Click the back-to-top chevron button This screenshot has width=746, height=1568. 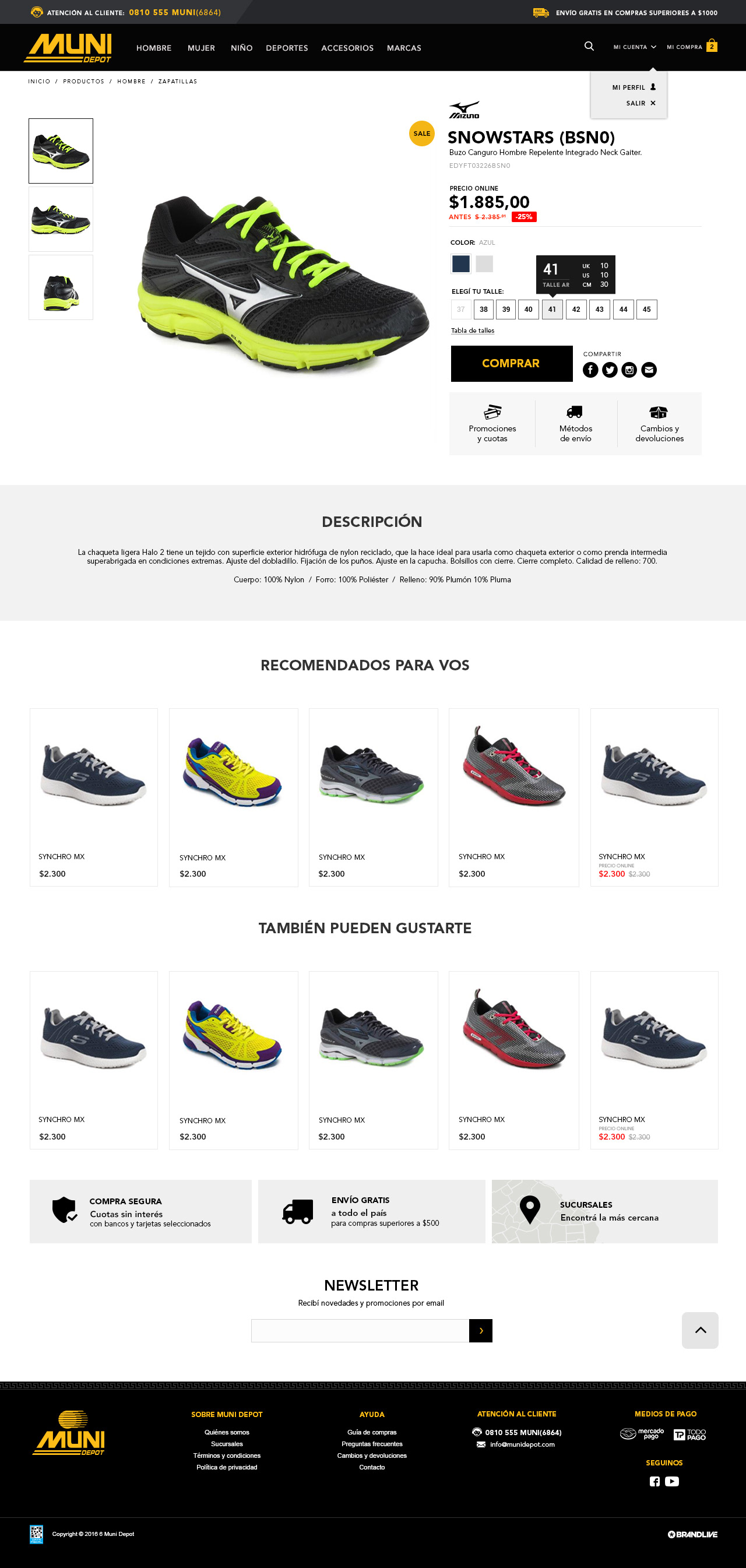(700, 1330)
